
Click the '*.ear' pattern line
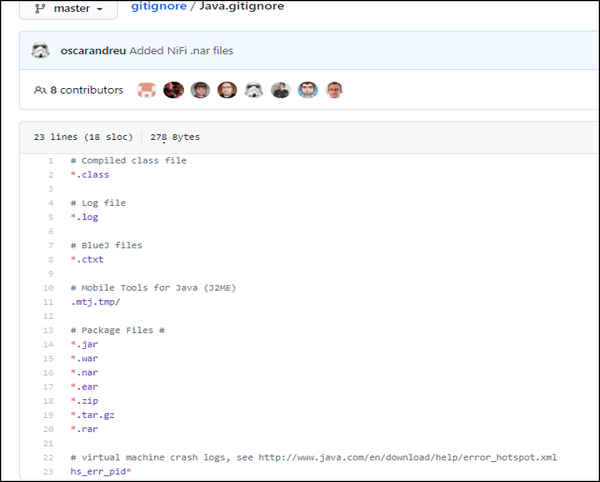click(85, 387)
